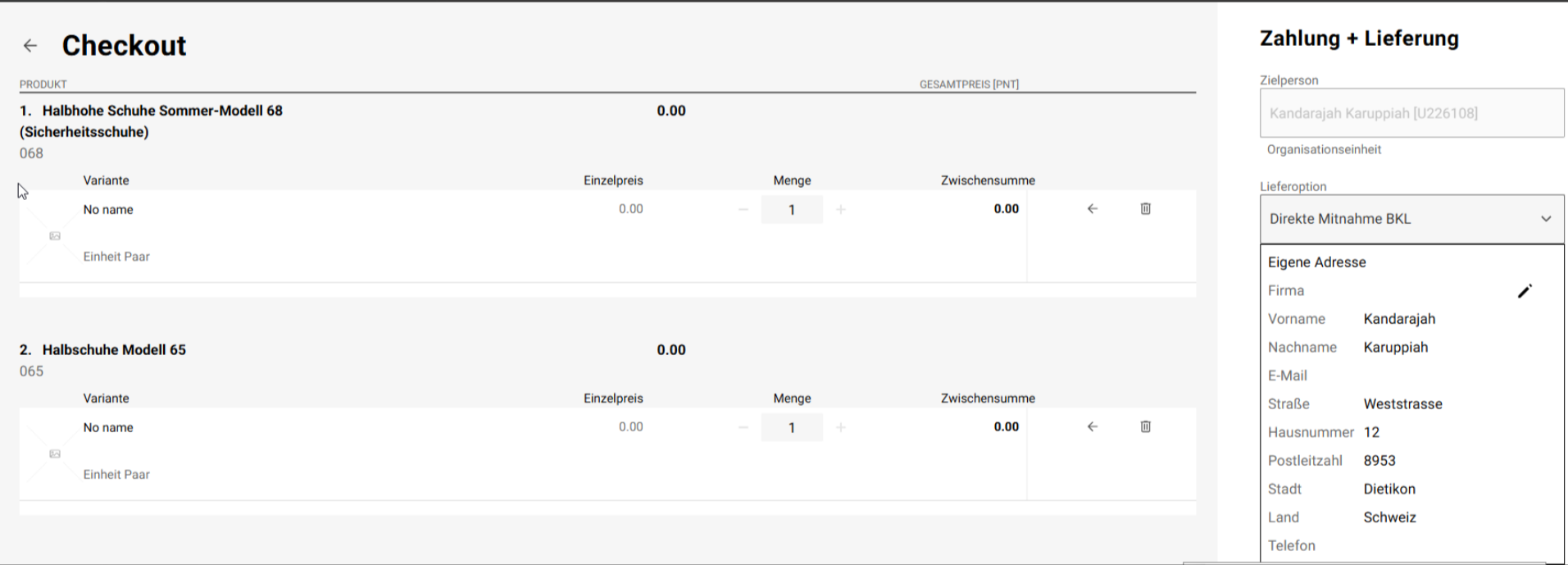Increase quantity of Halbschuhe Modell 65
The image size is (1568, 565).
[x=840, y=428]
